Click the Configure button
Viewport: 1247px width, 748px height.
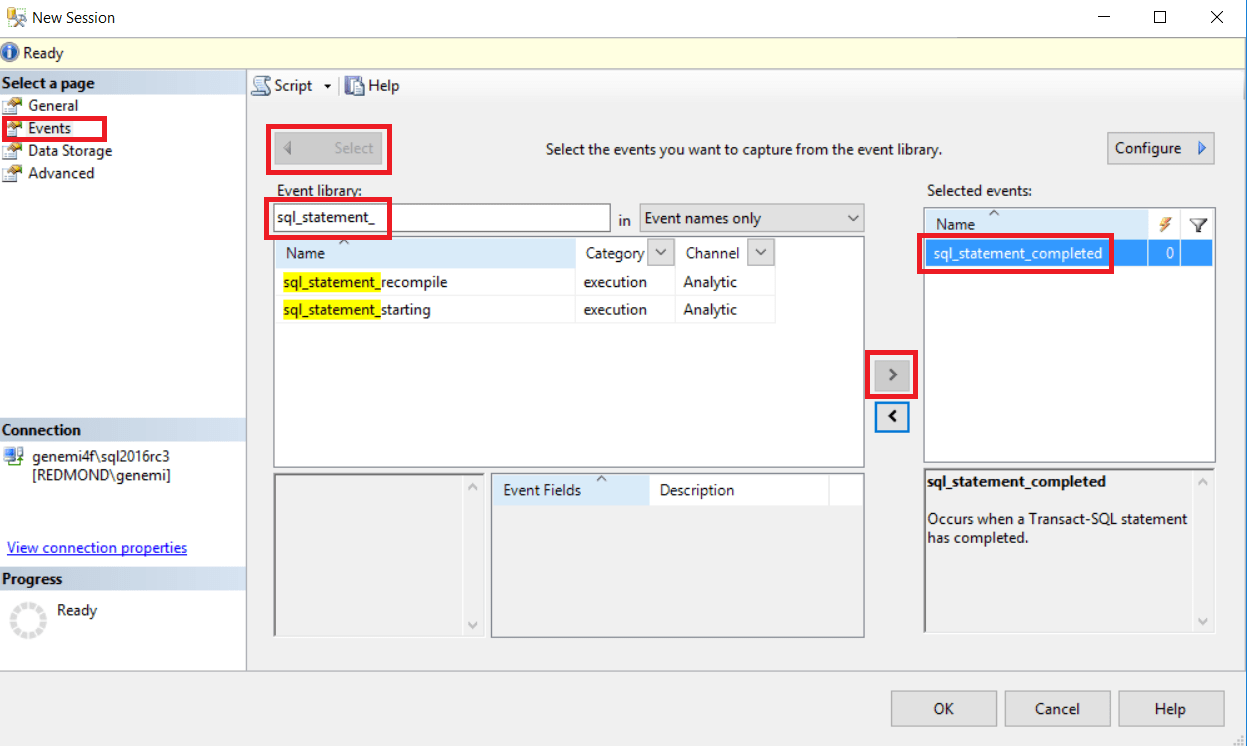(x=1159, y=147)
